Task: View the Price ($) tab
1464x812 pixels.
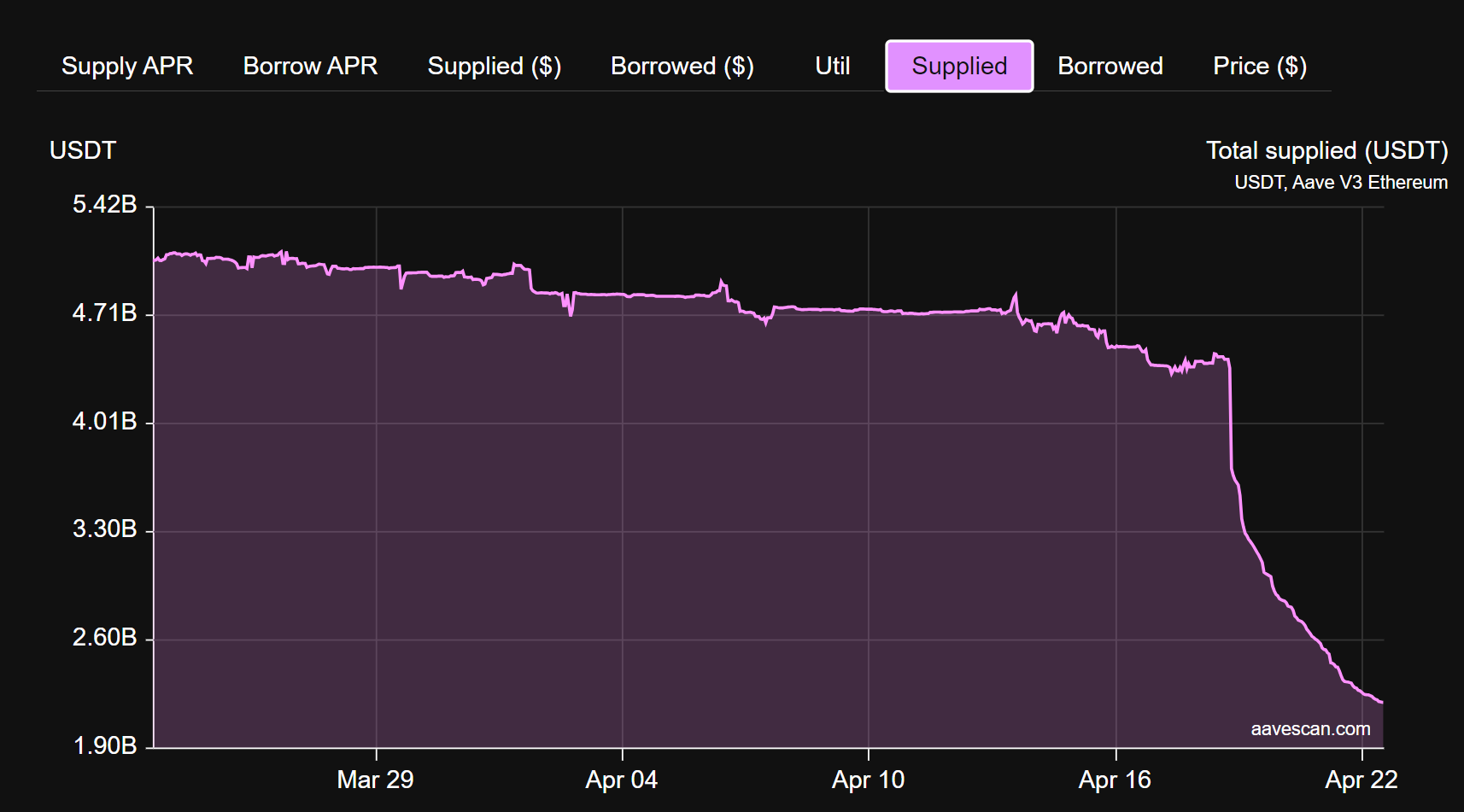Action: pyautogui.click(x=1260, y=66)
